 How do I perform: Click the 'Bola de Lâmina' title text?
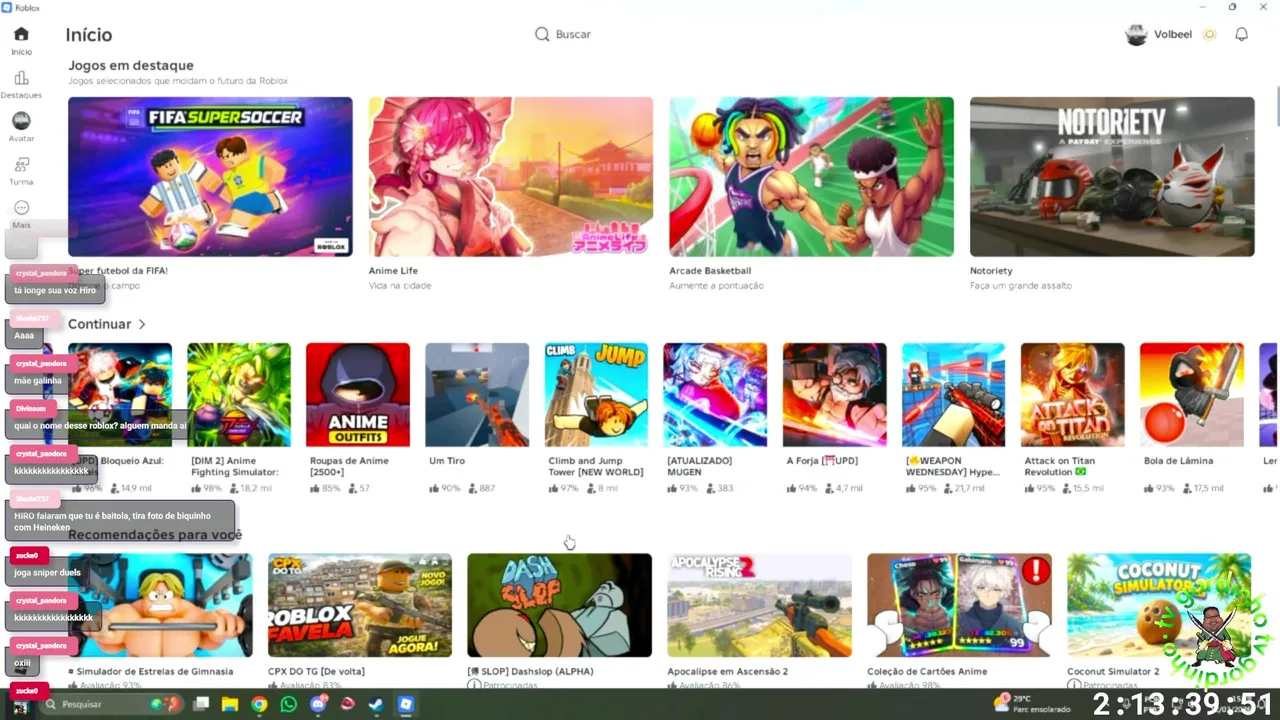(1178, 461)
